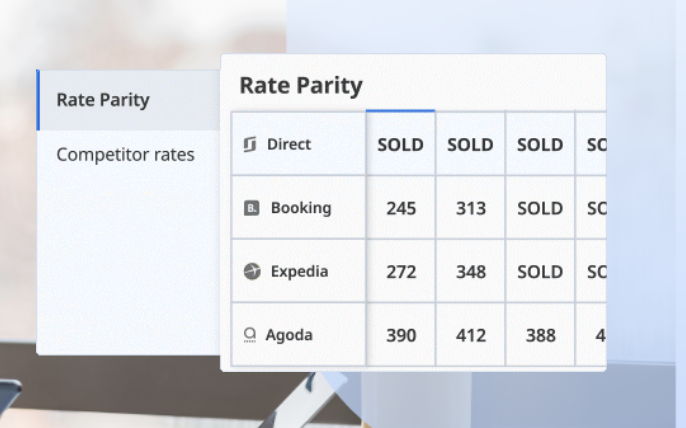The height and width of the screenshot is (428, 686).
Task: Select the Expedia row label
Action: pyautogui.click(x=299, y=272)
